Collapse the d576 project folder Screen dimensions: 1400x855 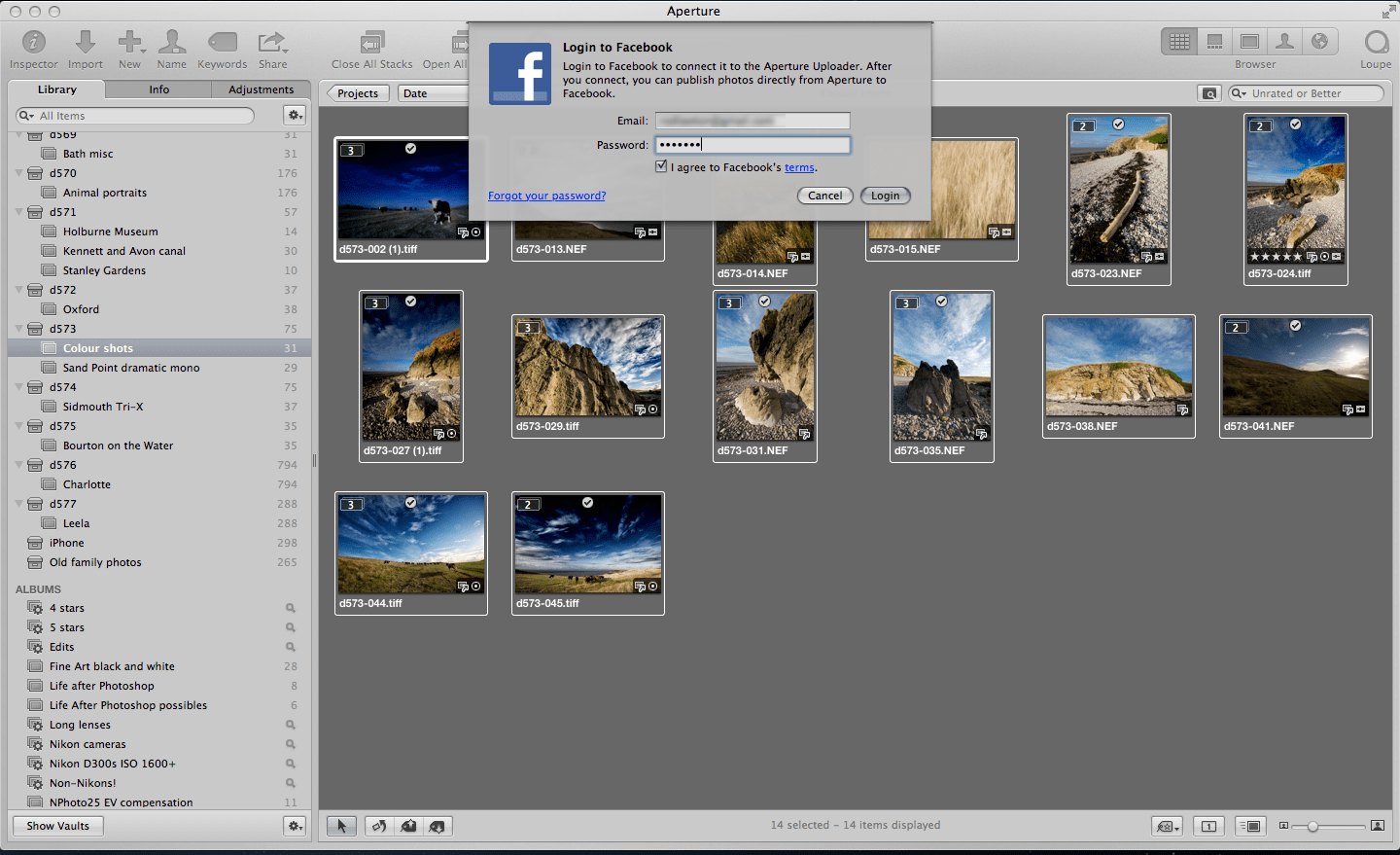click(x=19, y=465)
